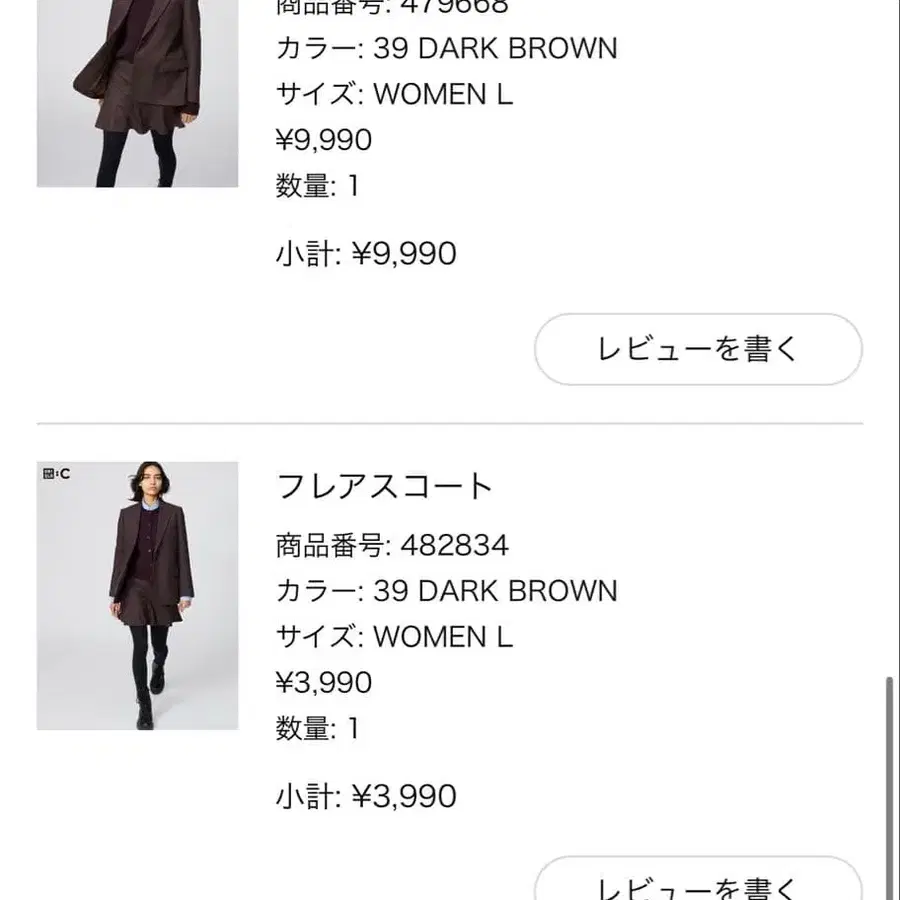Click the divider line between the two items
The height and width of the screenshot is (900, 900).
450,424
